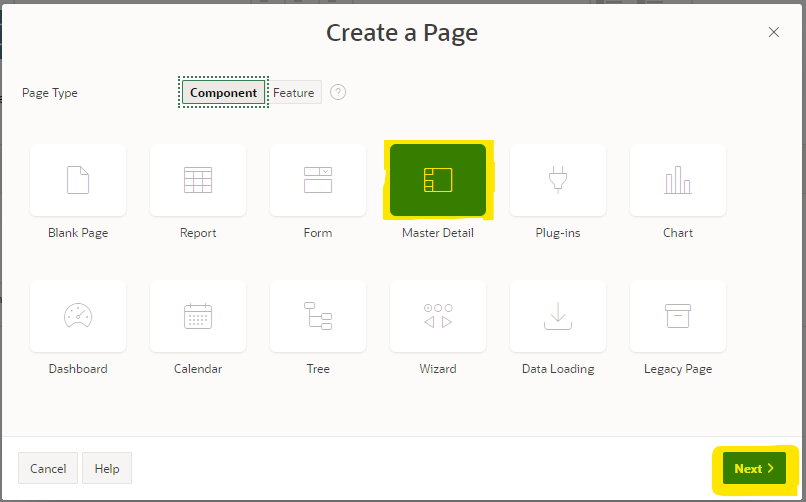Image resolution: width=806 pixels, height=502 pixels.
Task: Open Page Type help question mark
Action: pyautogui.click(x=338, y=92)
